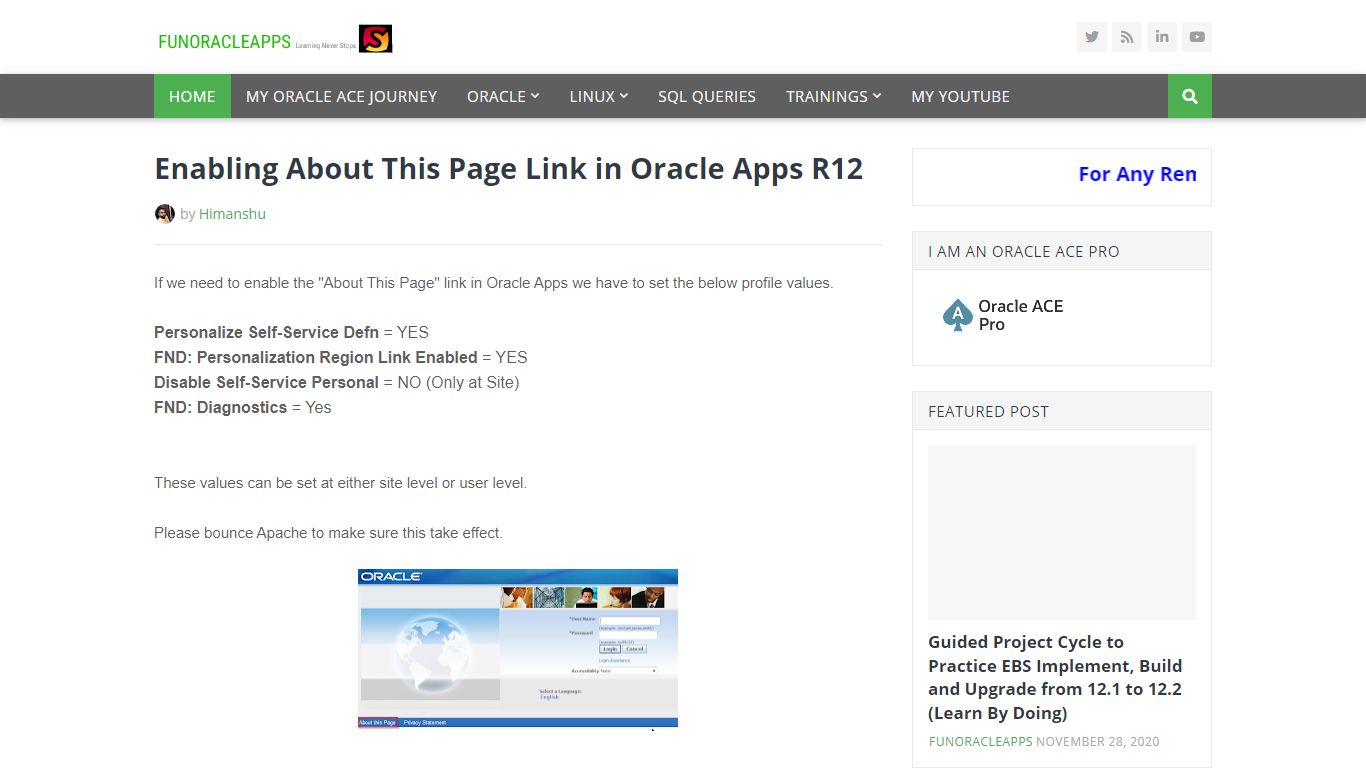Screen dimensions: 1366x768
Task: Click the FUNORACLEAPPS post author label
Action: tap(980, 742)
